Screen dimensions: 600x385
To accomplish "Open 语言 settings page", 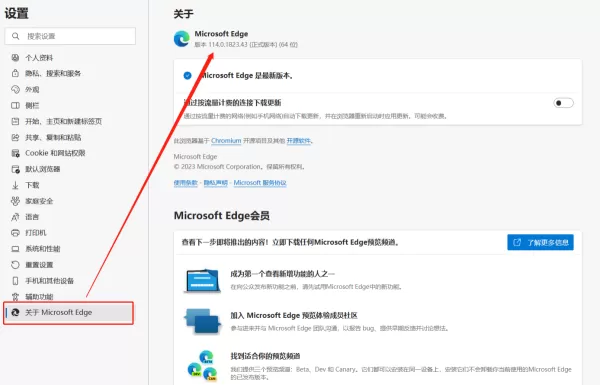I will tap(32, 217).
